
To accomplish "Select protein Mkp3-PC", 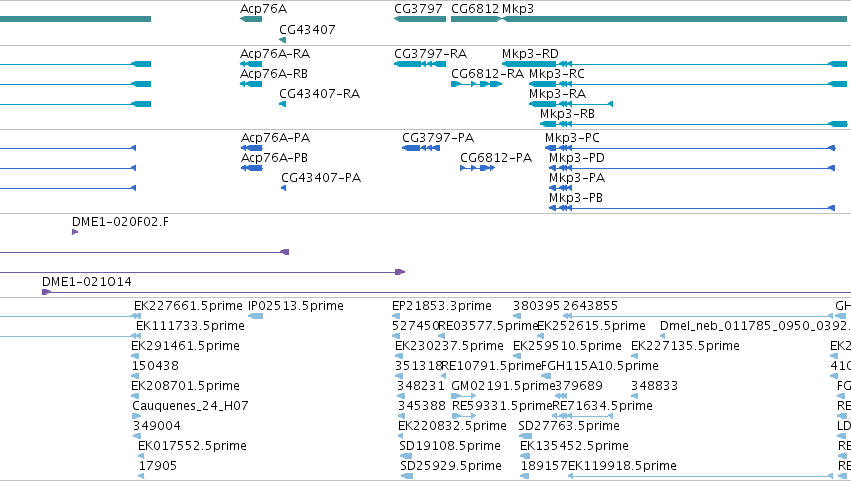I will point(690,148).
